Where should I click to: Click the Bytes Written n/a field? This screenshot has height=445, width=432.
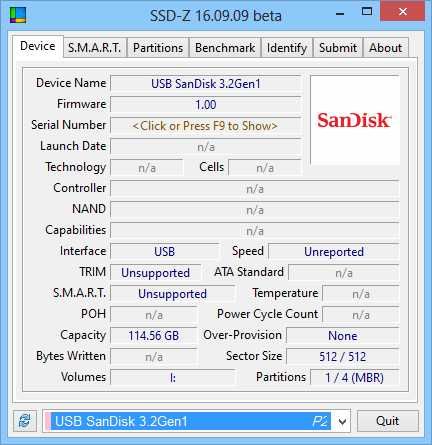[154, 357]
